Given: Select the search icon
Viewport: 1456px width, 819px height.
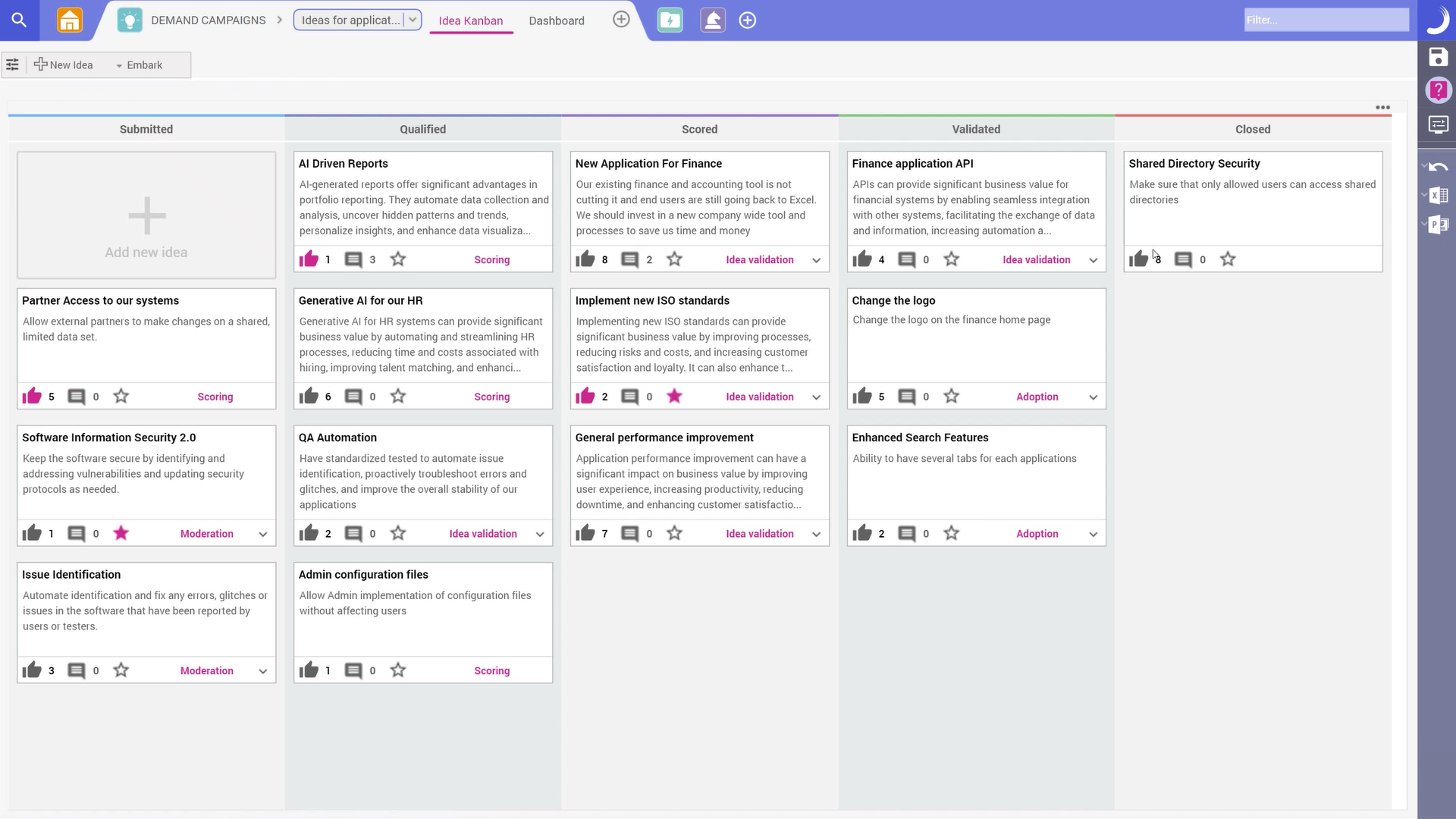Looking at the screenshot, I should point(19,20).
